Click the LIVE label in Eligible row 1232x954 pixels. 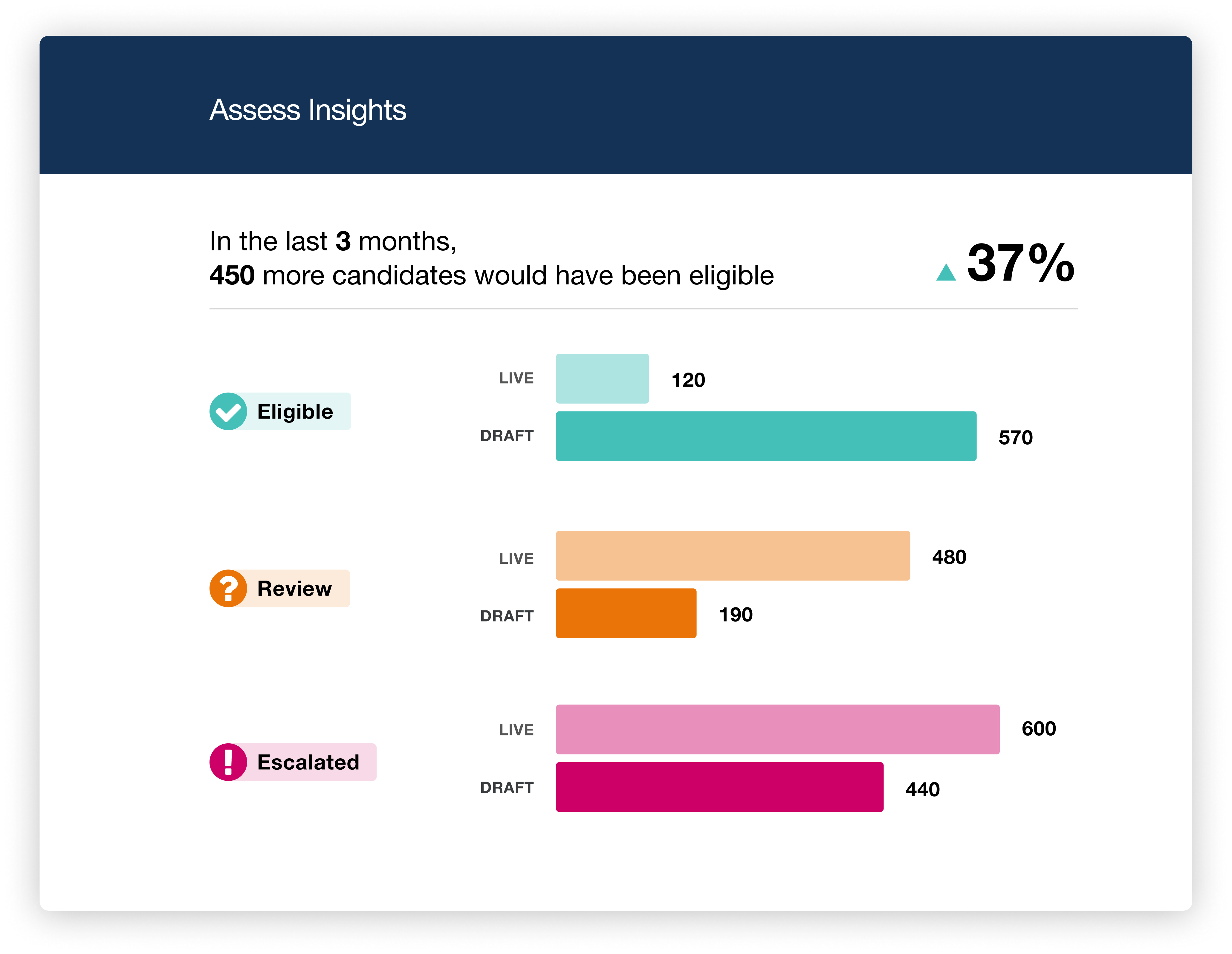[x=516, y=378]
